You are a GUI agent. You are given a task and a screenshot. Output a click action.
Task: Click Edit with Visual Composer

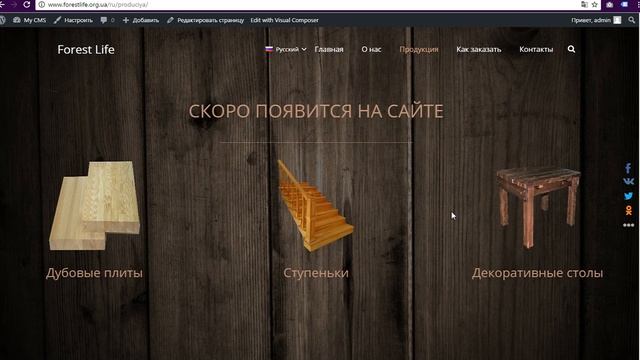coord(284,20)
